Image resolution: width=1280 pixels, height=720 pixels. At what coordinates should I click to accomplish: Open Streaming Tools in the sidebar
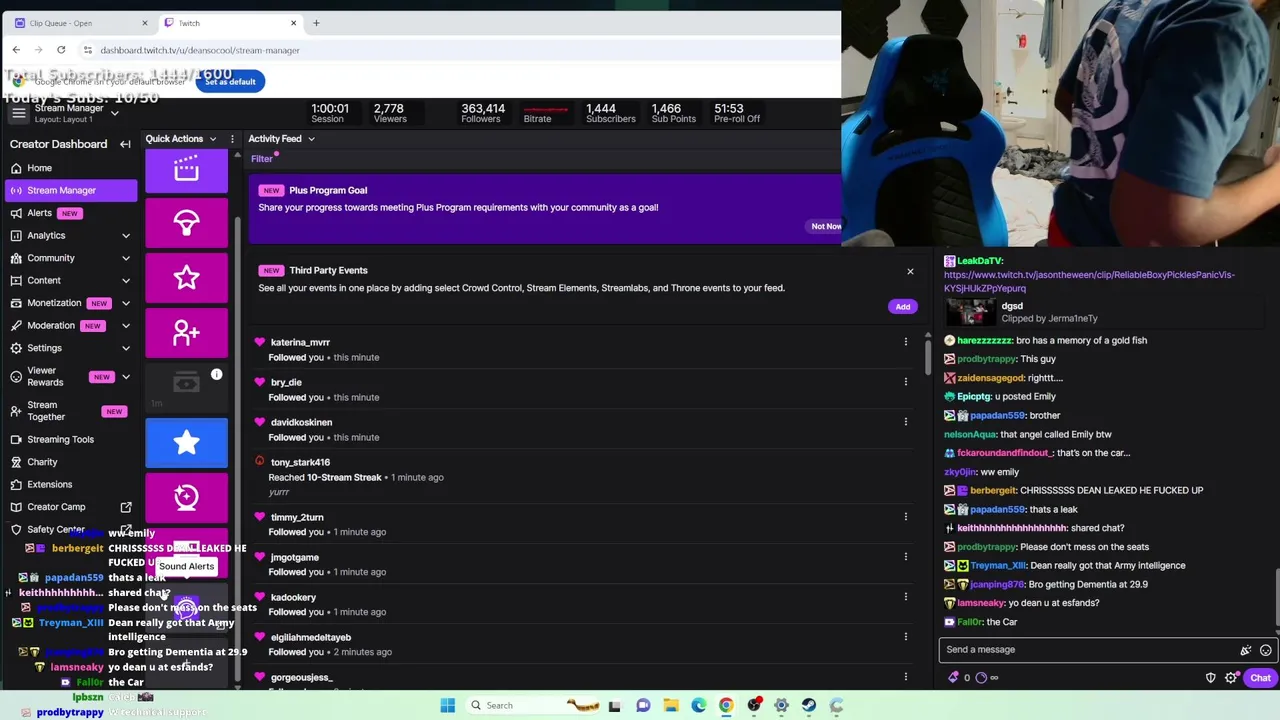(68, 439)
